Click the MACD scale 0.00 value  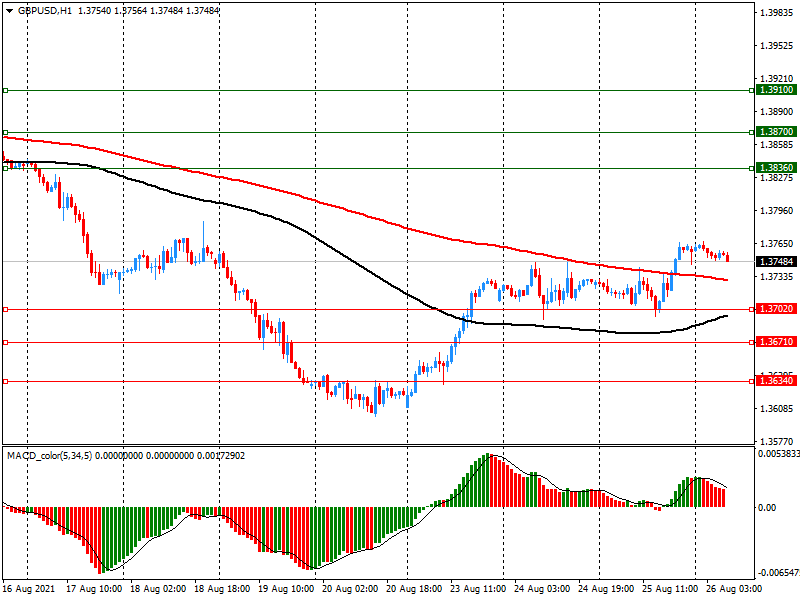pos(767,507)
